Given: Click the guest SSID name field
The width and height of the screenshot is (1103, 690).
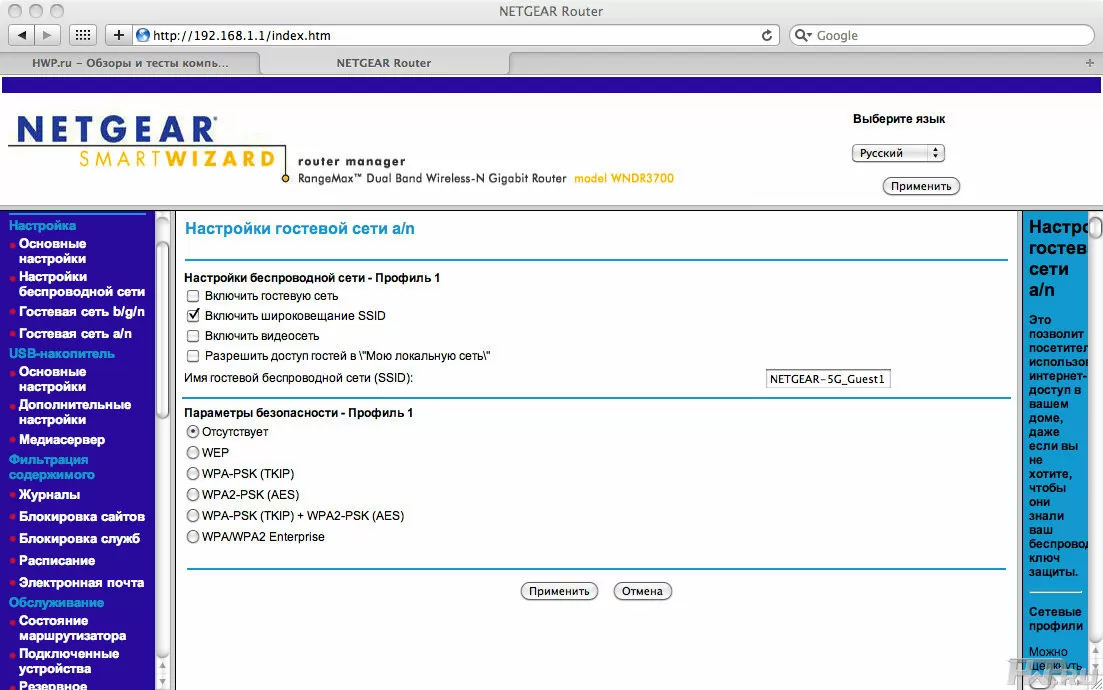Looking at the screenshot, I should tap(827, 379).
